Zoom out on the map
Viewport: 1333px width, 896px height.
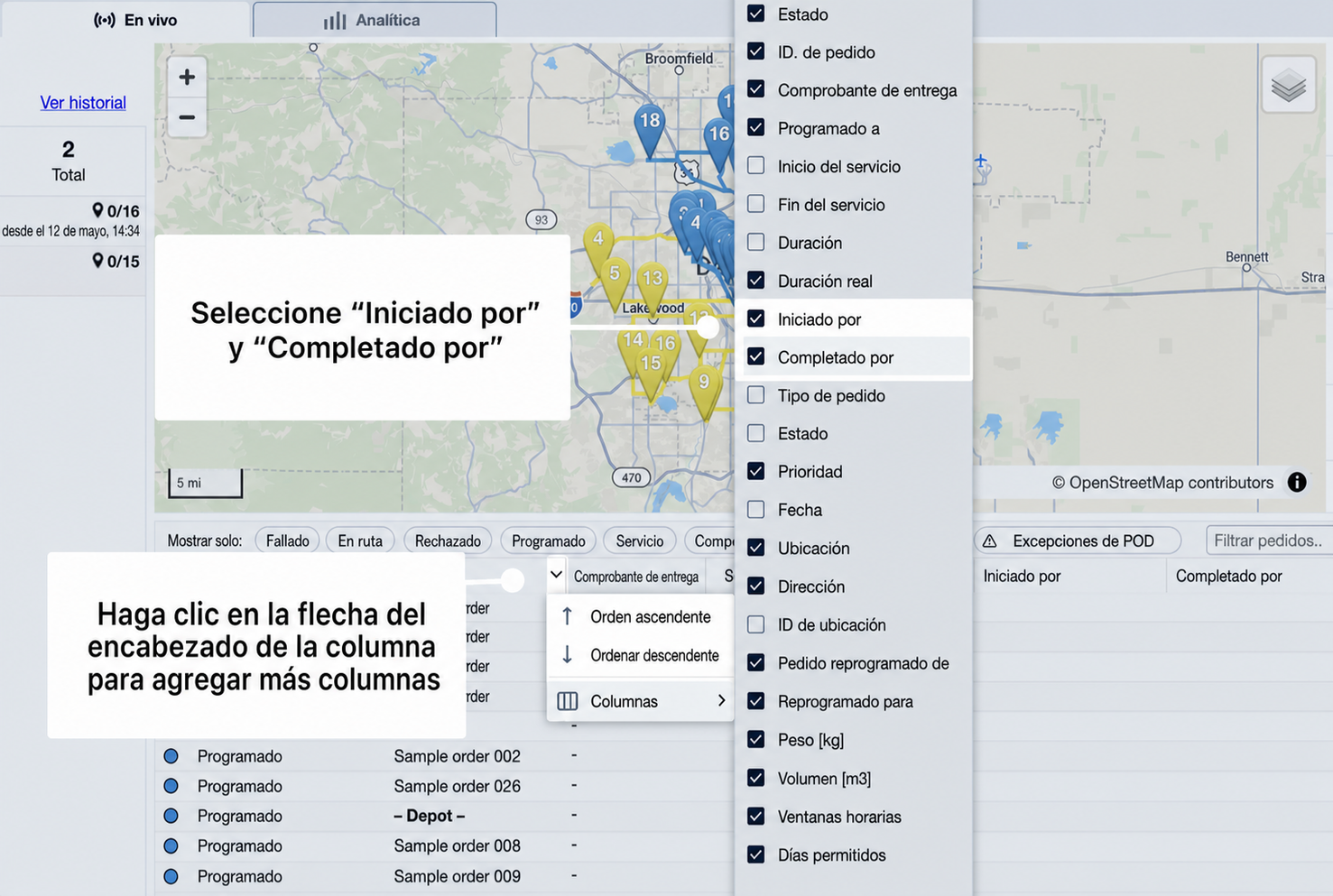click(x=187, y=117)
